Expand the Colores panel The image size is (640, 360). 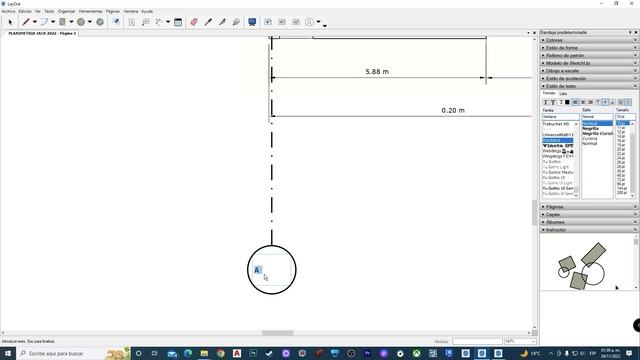(589, 40)
